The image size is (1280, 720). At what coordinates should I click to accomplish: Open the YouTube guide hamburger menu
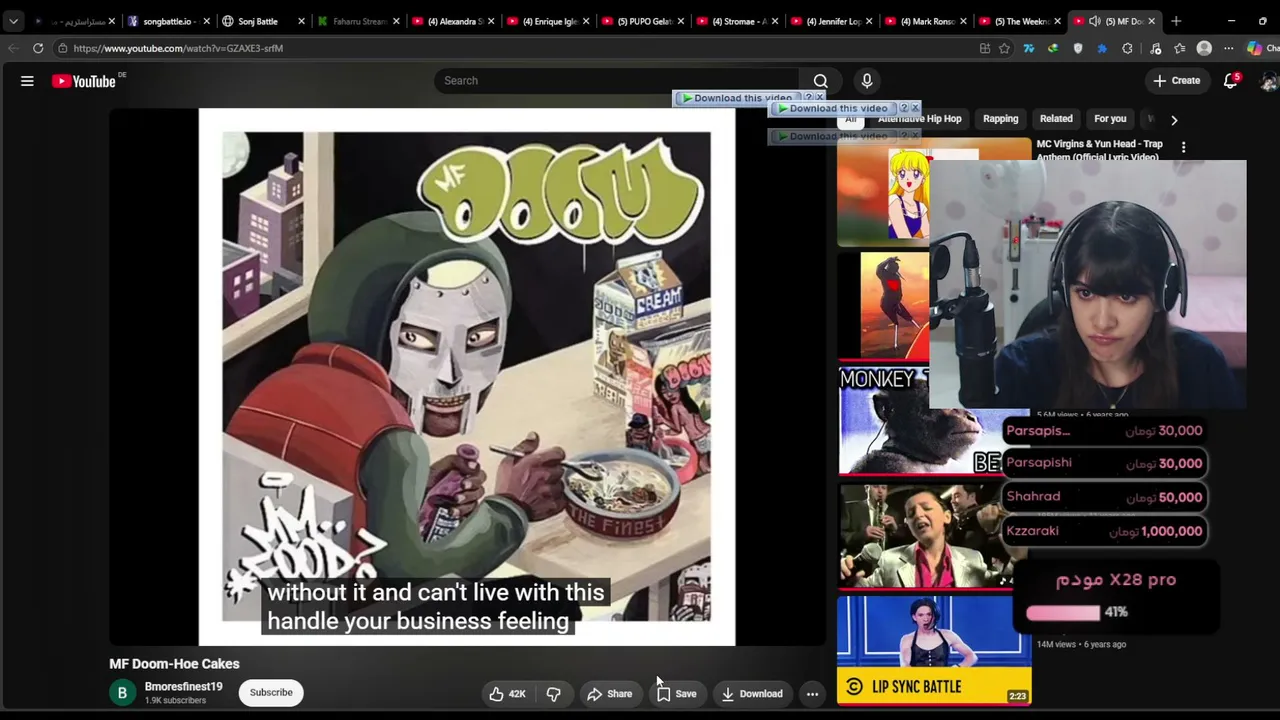click(x=27, y=81)
